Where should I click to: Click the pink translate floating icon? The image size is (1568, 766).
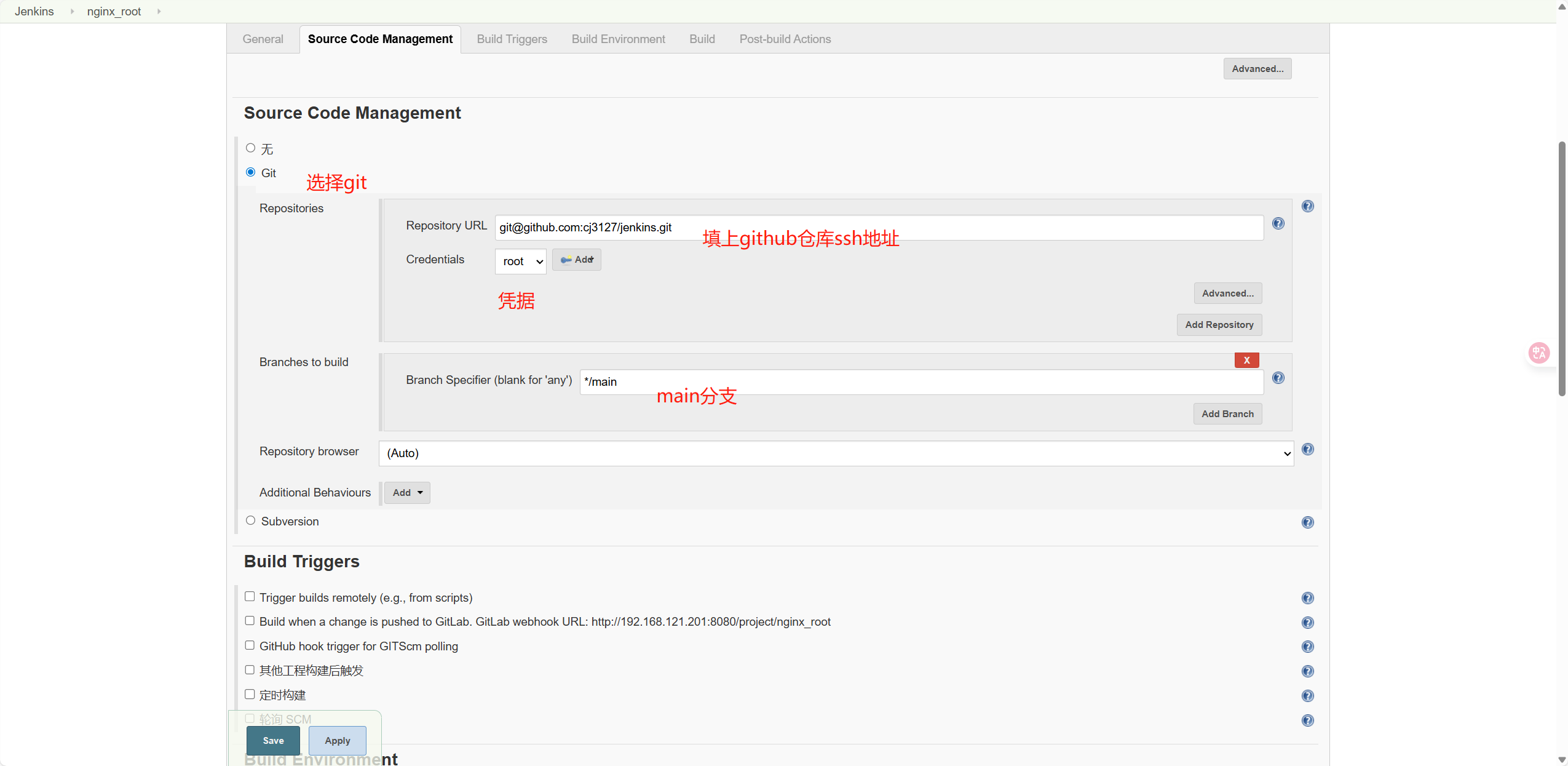click(x=1538, y=353)
